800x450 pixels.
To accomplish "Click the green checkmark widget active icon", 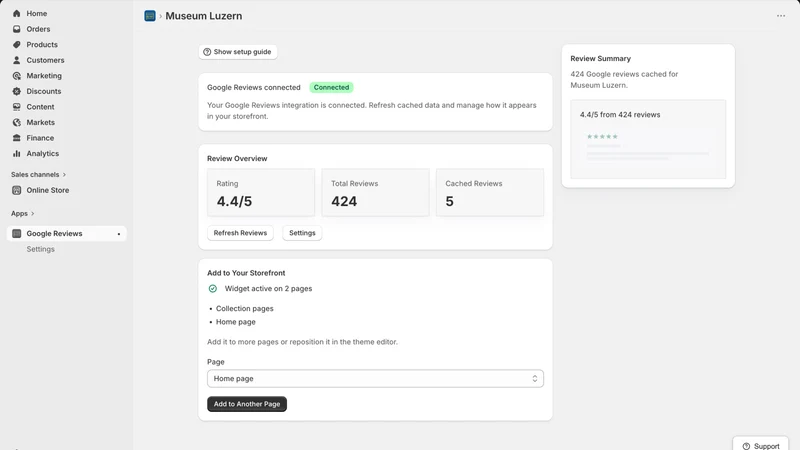I will click(213, 289).
